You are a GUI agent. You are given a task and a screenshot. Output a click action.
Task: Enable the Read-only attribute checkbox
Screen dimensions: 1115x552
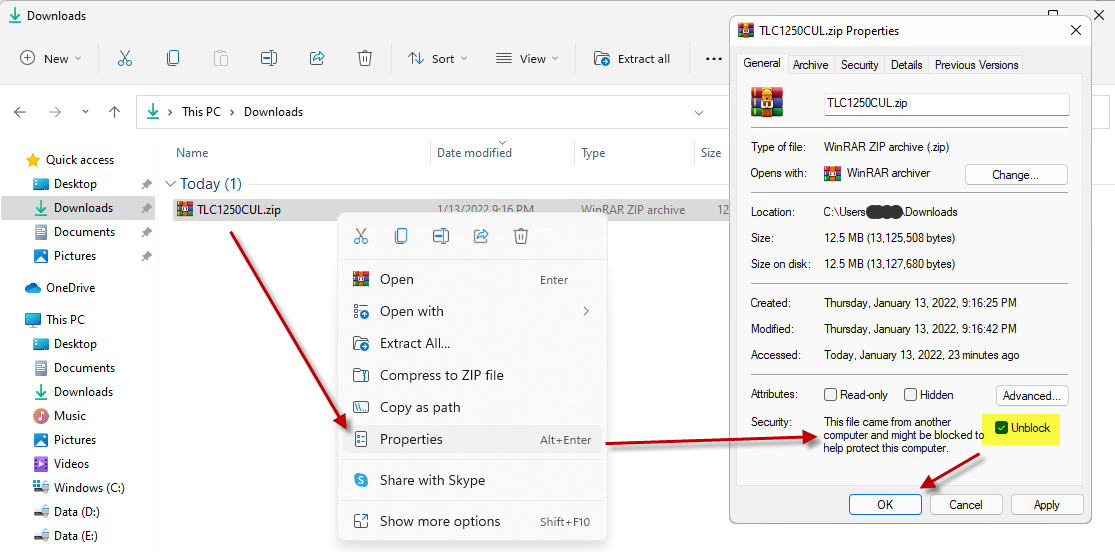[x=831, y=395]
